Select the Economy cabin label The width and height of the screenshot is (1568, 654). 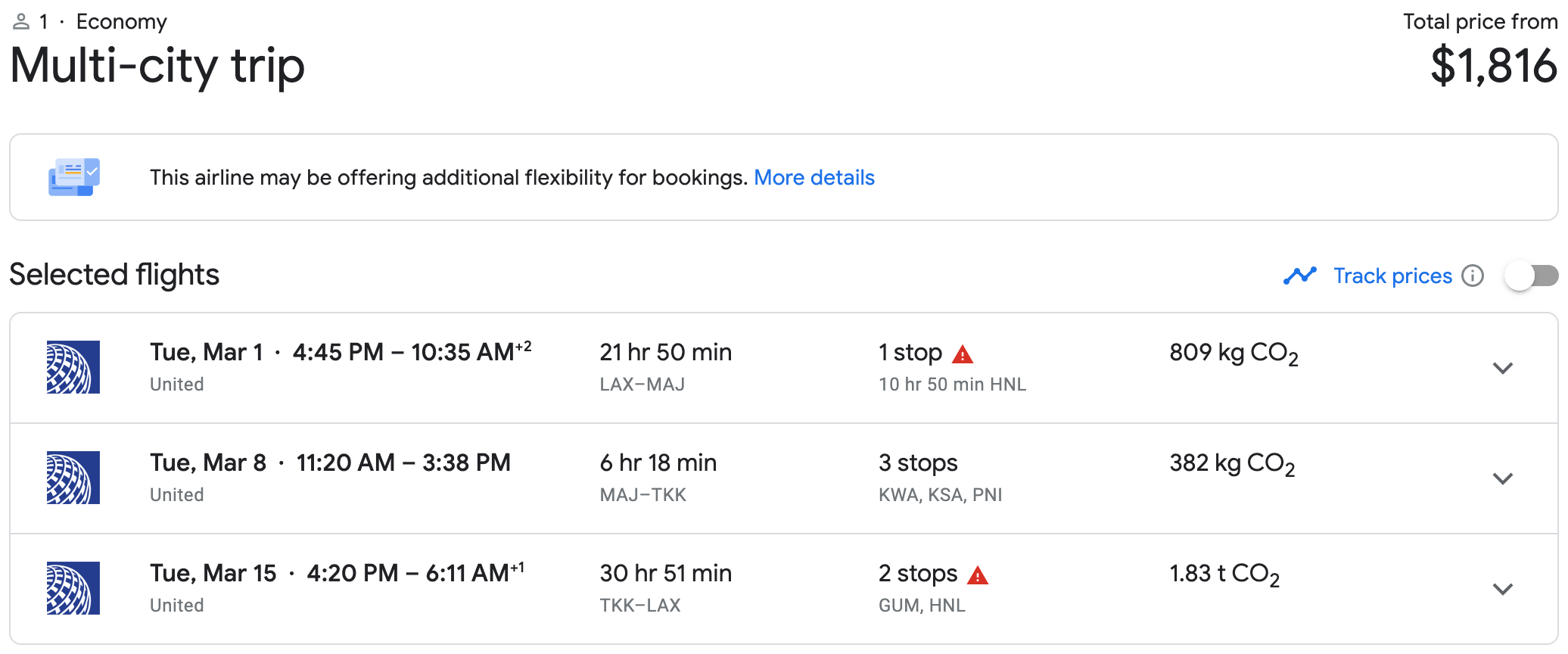[121, 21]
